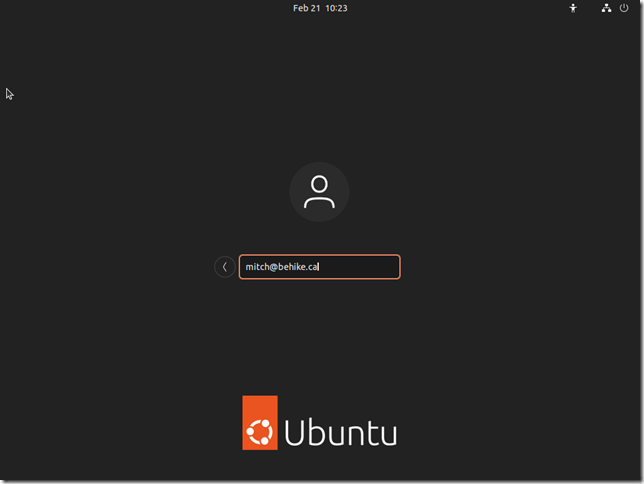The image size is (644, 484).
Task: Expand the system status menu at top right
Action: click(615, 8)
